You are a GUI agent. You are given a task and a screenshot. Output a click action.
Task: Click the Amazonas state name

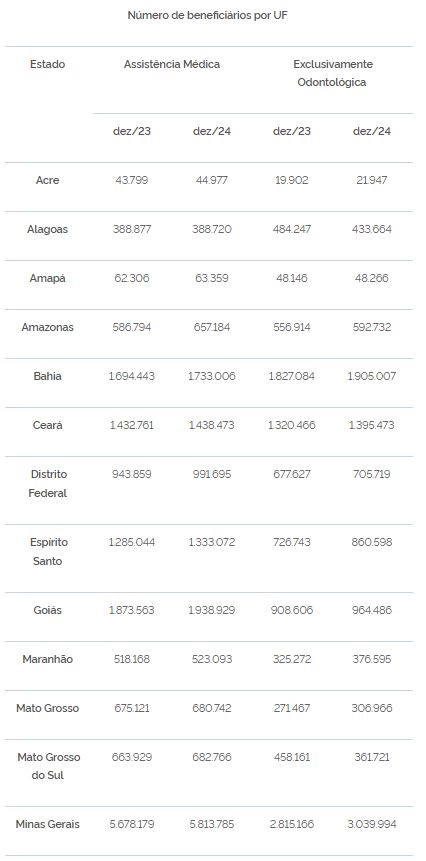47,327
